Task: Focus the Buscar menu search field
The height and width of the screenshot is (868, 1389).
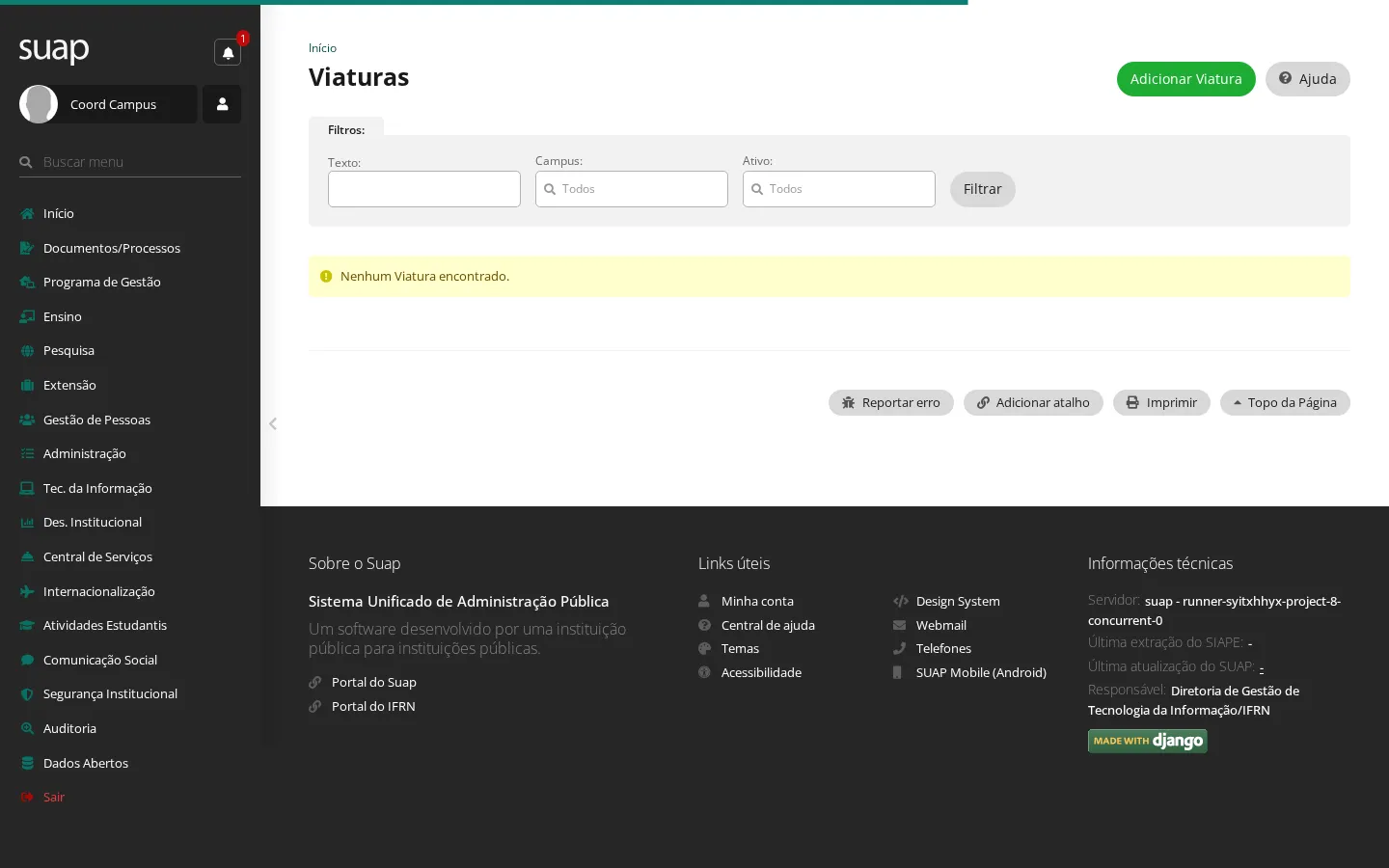Action: pos(130,162)
